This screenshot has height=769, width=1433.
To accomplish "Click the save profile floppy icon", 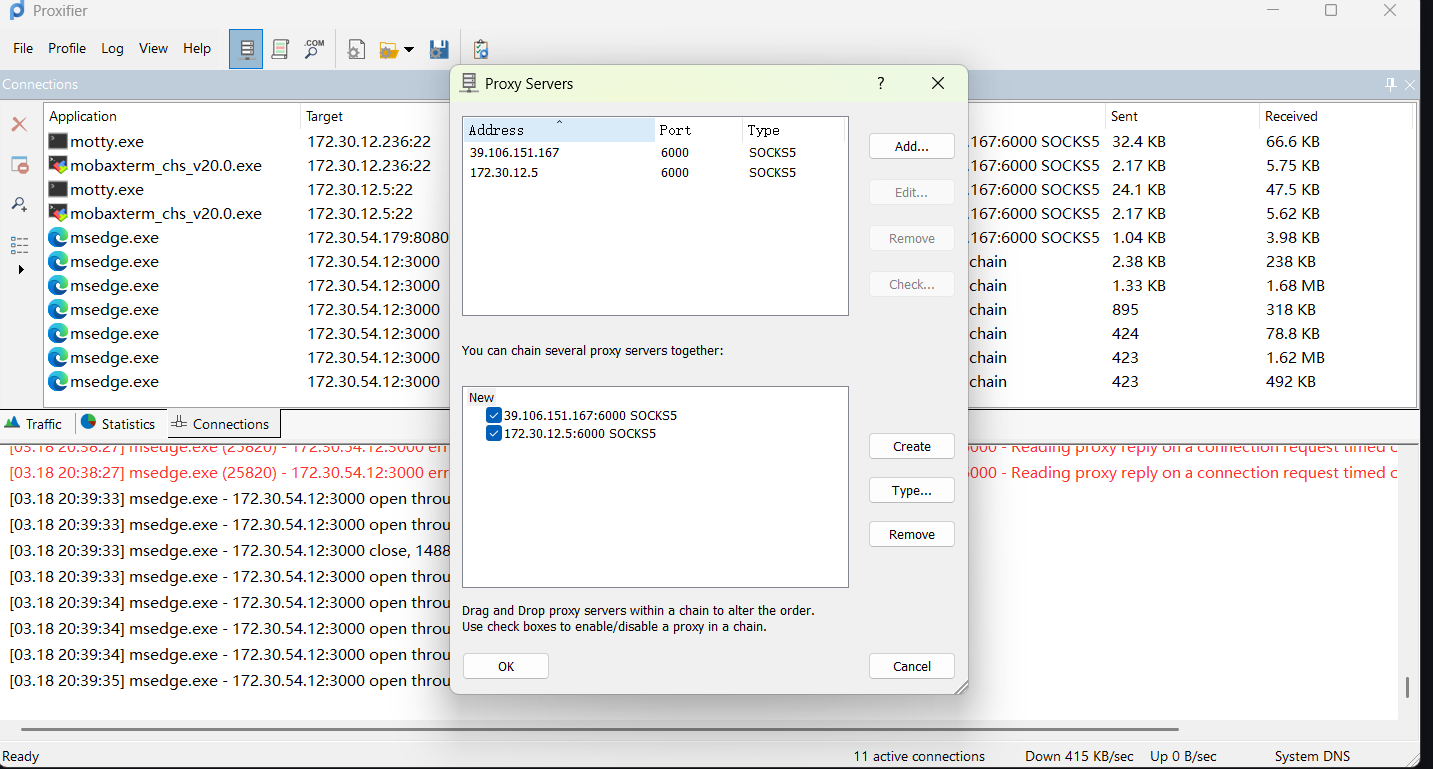I will (438, 49).
